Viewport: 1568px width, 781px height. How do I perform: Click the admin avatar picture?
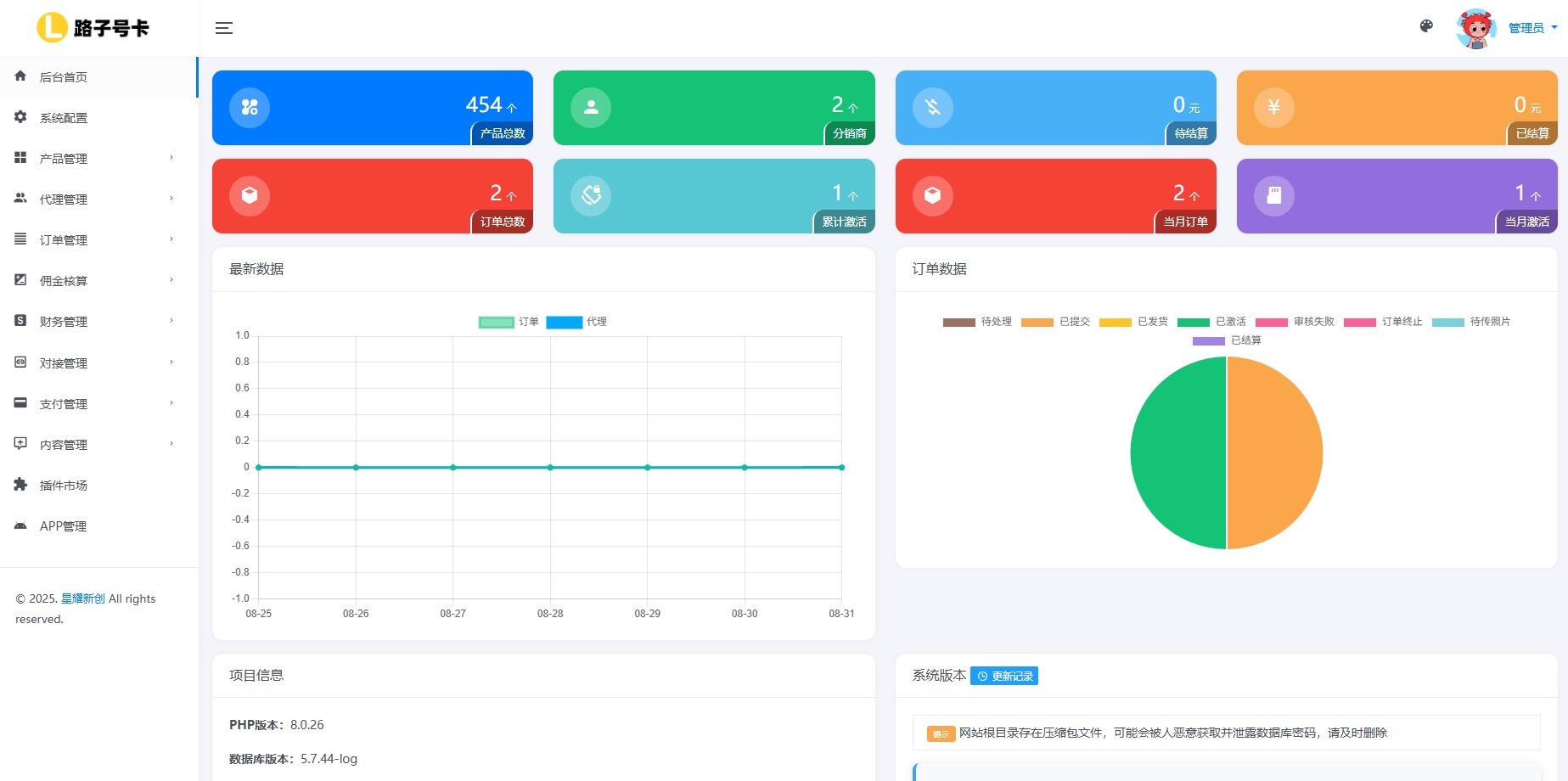pos(1476,28)
